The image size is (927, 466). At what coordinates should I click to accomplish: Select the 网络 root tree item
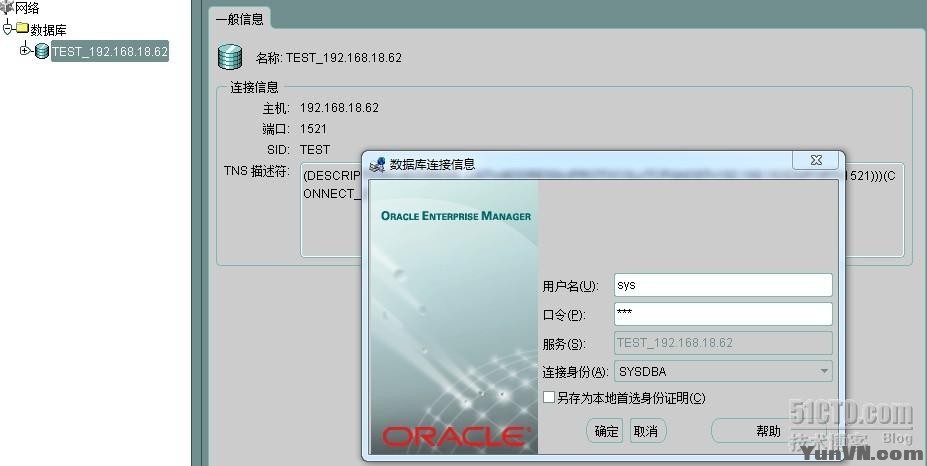[x=27, y=8]
